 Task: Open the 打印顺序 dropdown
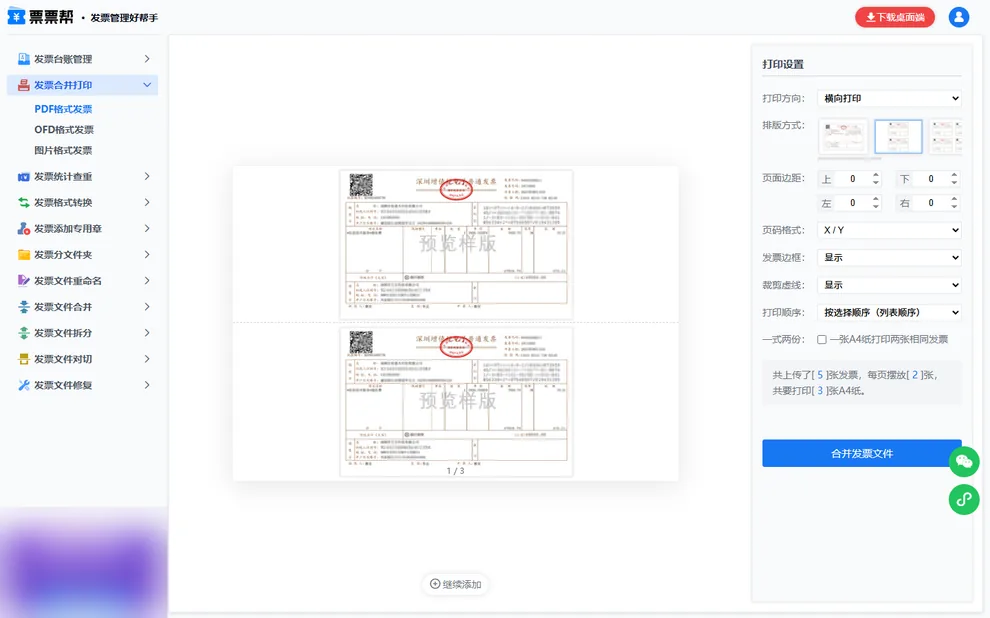point(889,312)
